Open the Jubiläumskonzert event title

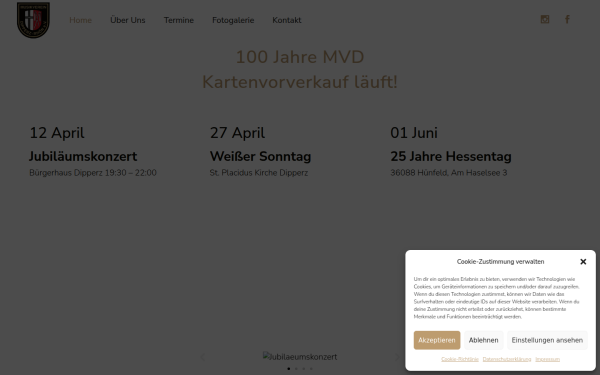[83, 156]
